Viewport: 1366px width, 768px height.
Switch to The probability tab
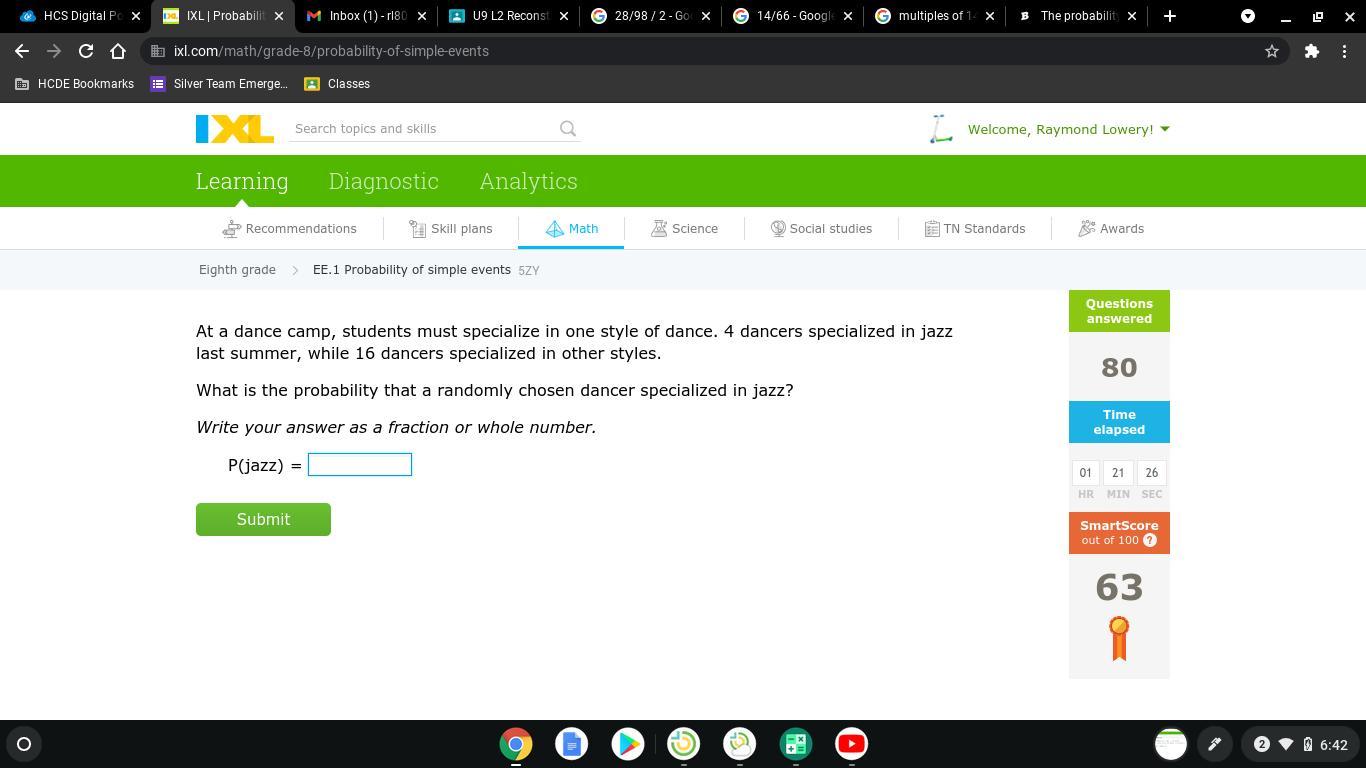[x=1077, y=16]
